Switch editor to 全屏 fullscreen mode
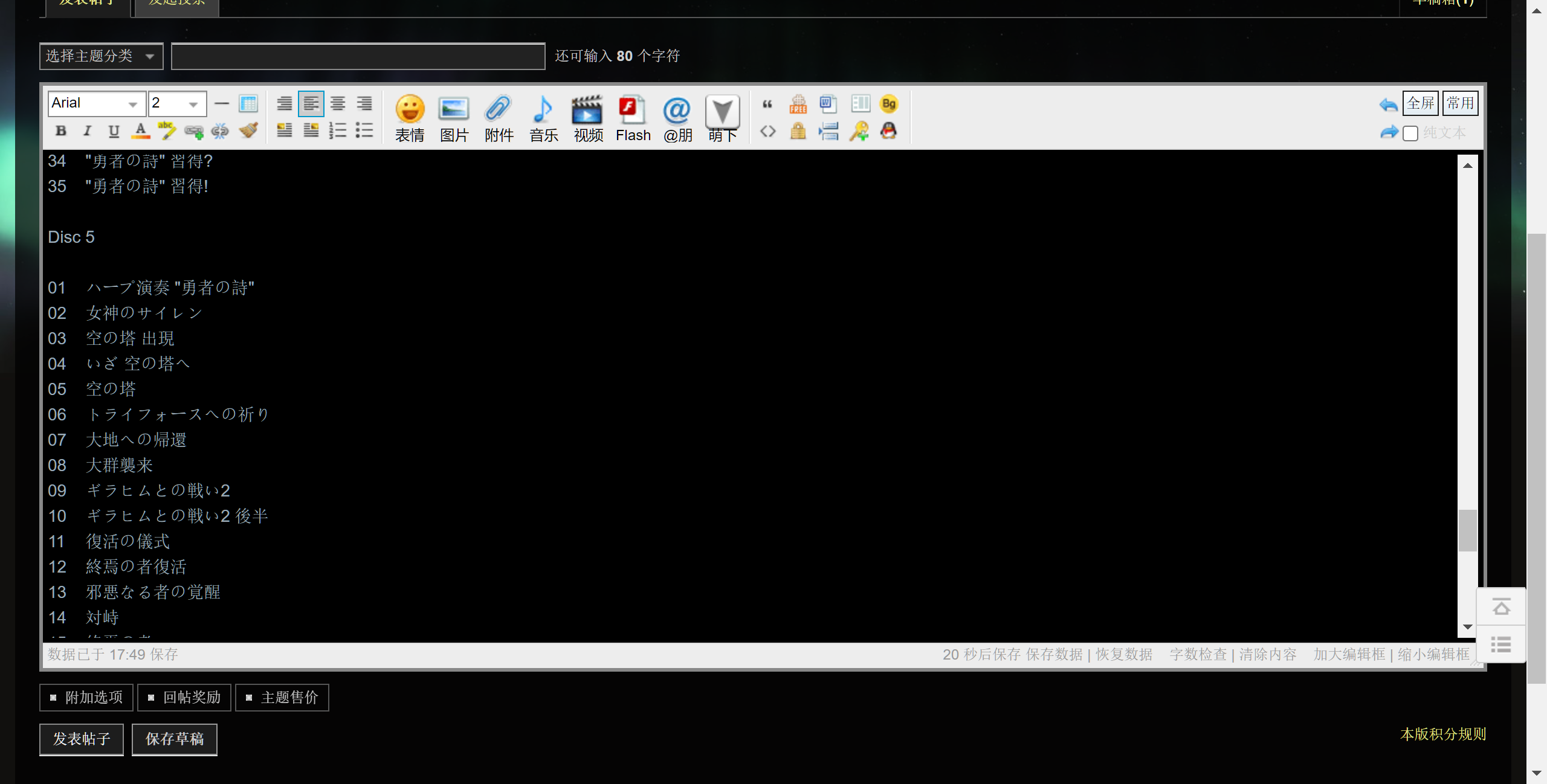The image size is (1547, 784). (1420, 103)
